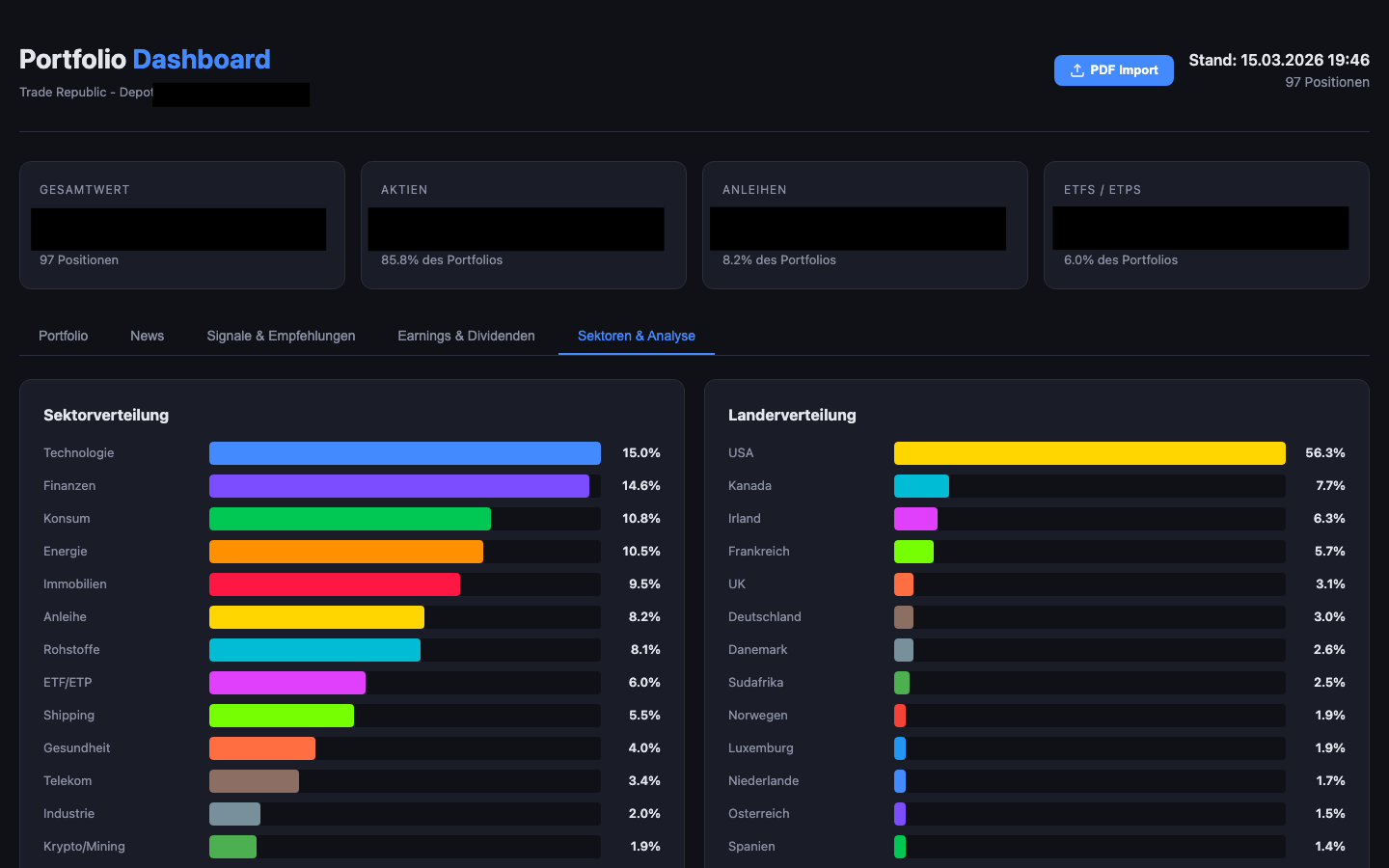Click the ETFS / ETPS summary card
This screenshot has height=868, width=1389.
(1206, 225)
